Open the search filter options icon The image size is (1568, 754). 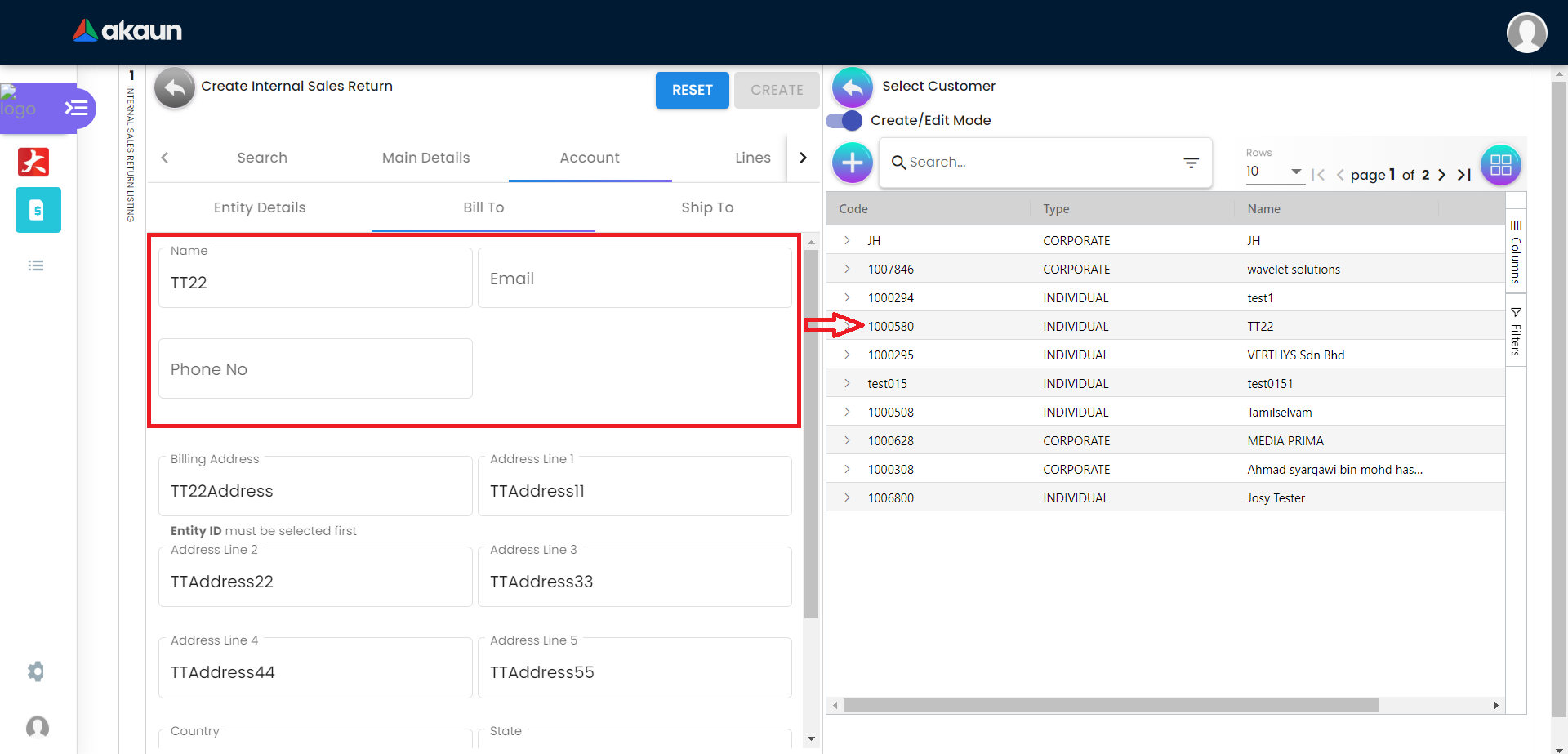(1191, 163)
